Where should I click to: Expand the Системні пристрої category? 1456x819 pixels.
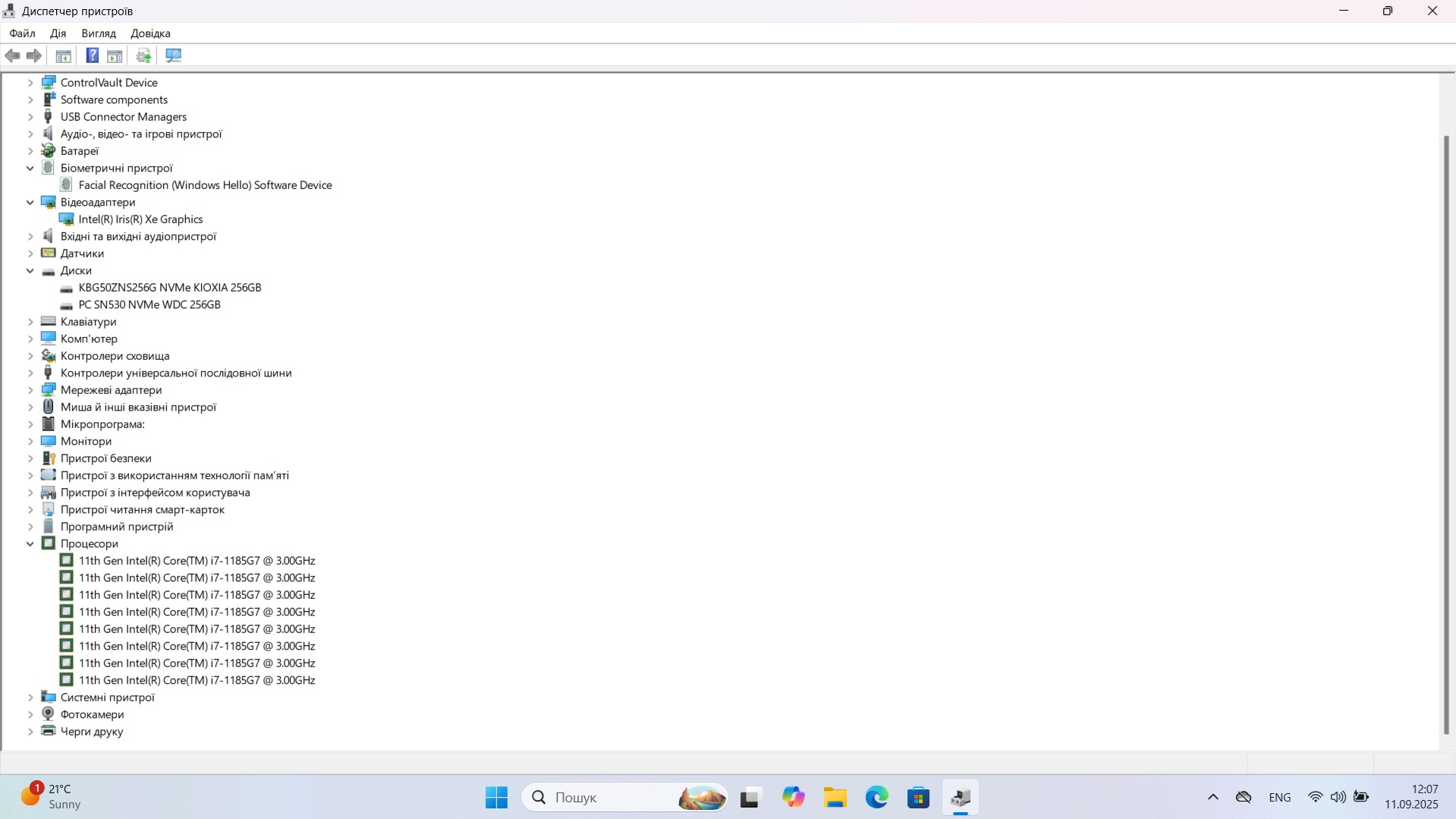pyautogui.click(x=30, y=698)
